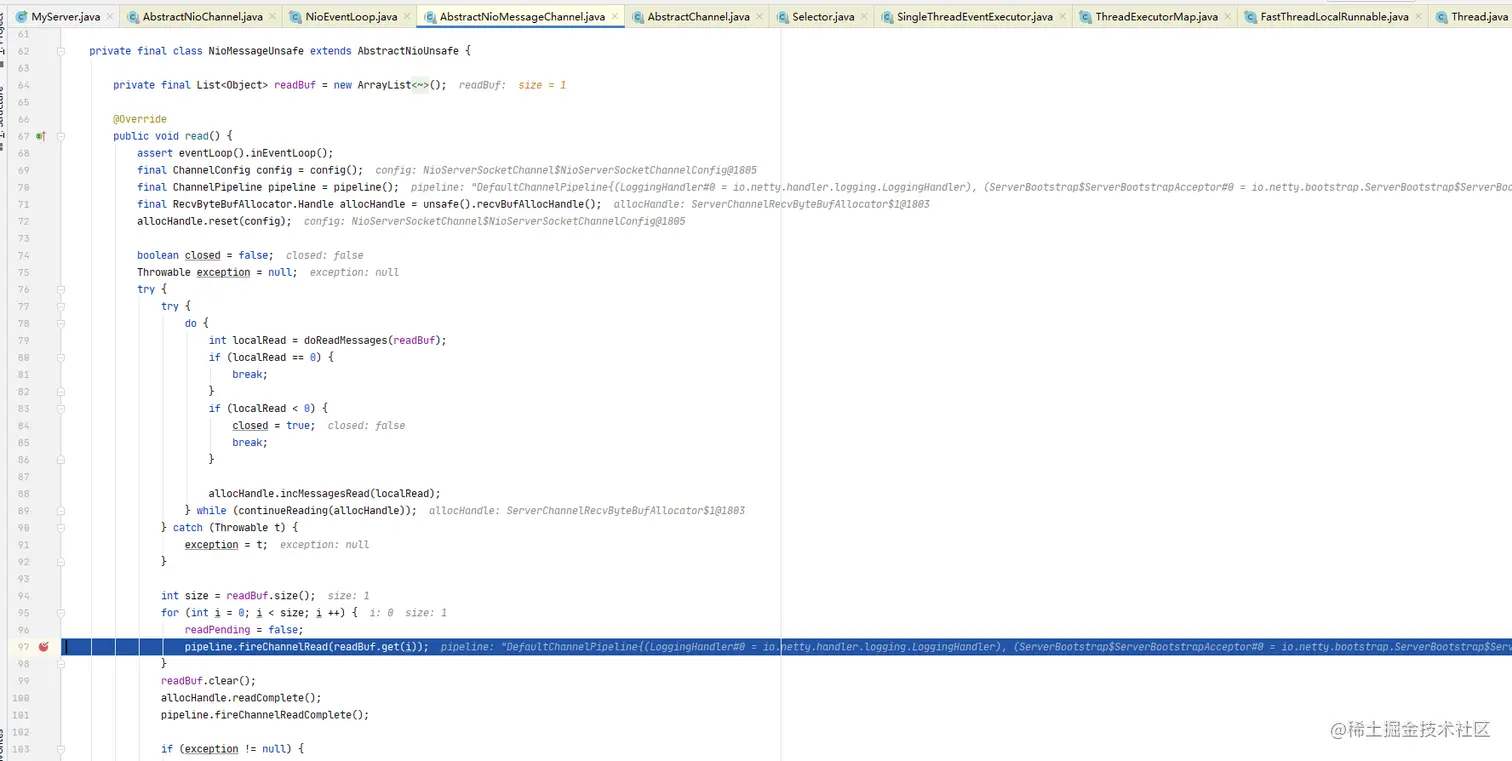The width and height of the screenshot is (1512, 761).
Task: Close the MyServer.java tab
Action: [x=110, y=17]
